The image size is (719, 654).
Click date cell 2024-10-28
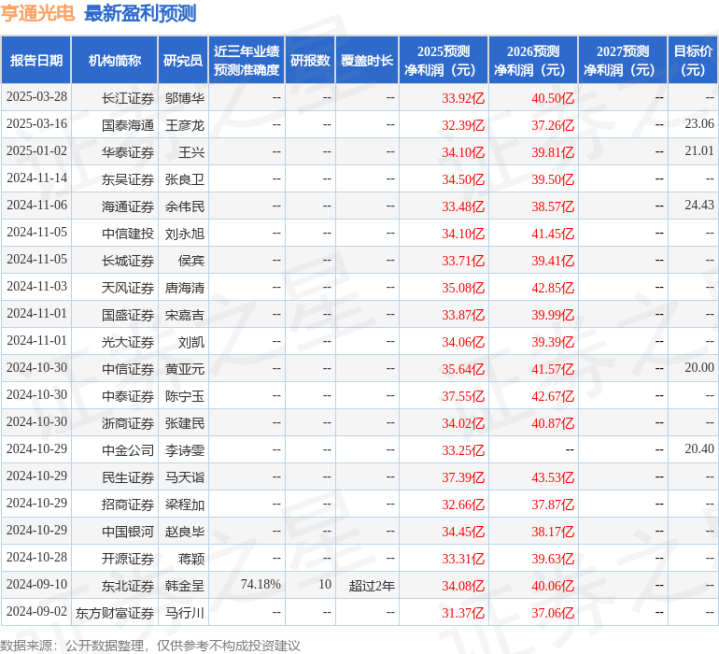pyautogui.click(x=37, y=557)
